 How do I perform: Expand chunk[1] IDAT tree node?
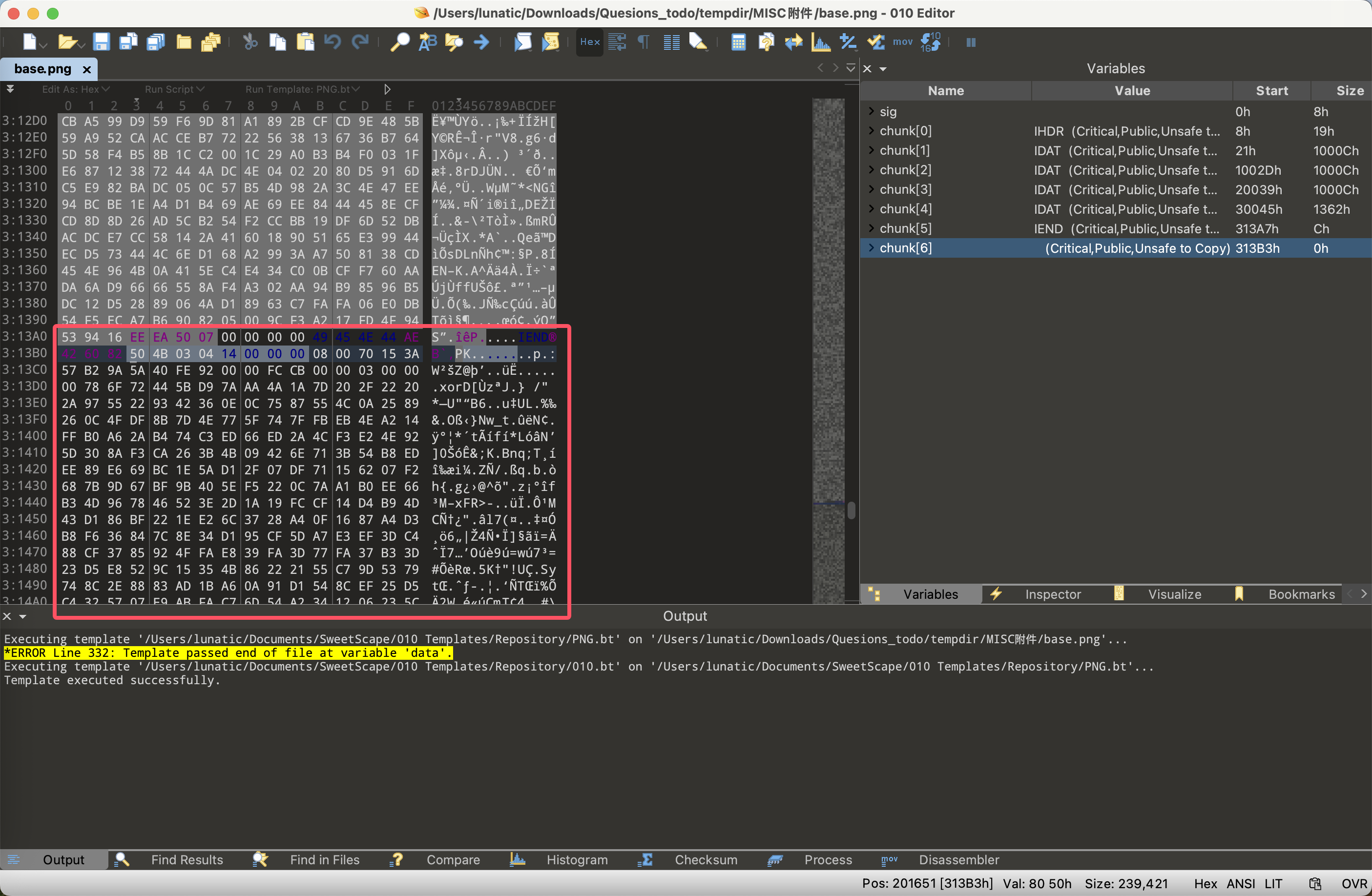871,150
